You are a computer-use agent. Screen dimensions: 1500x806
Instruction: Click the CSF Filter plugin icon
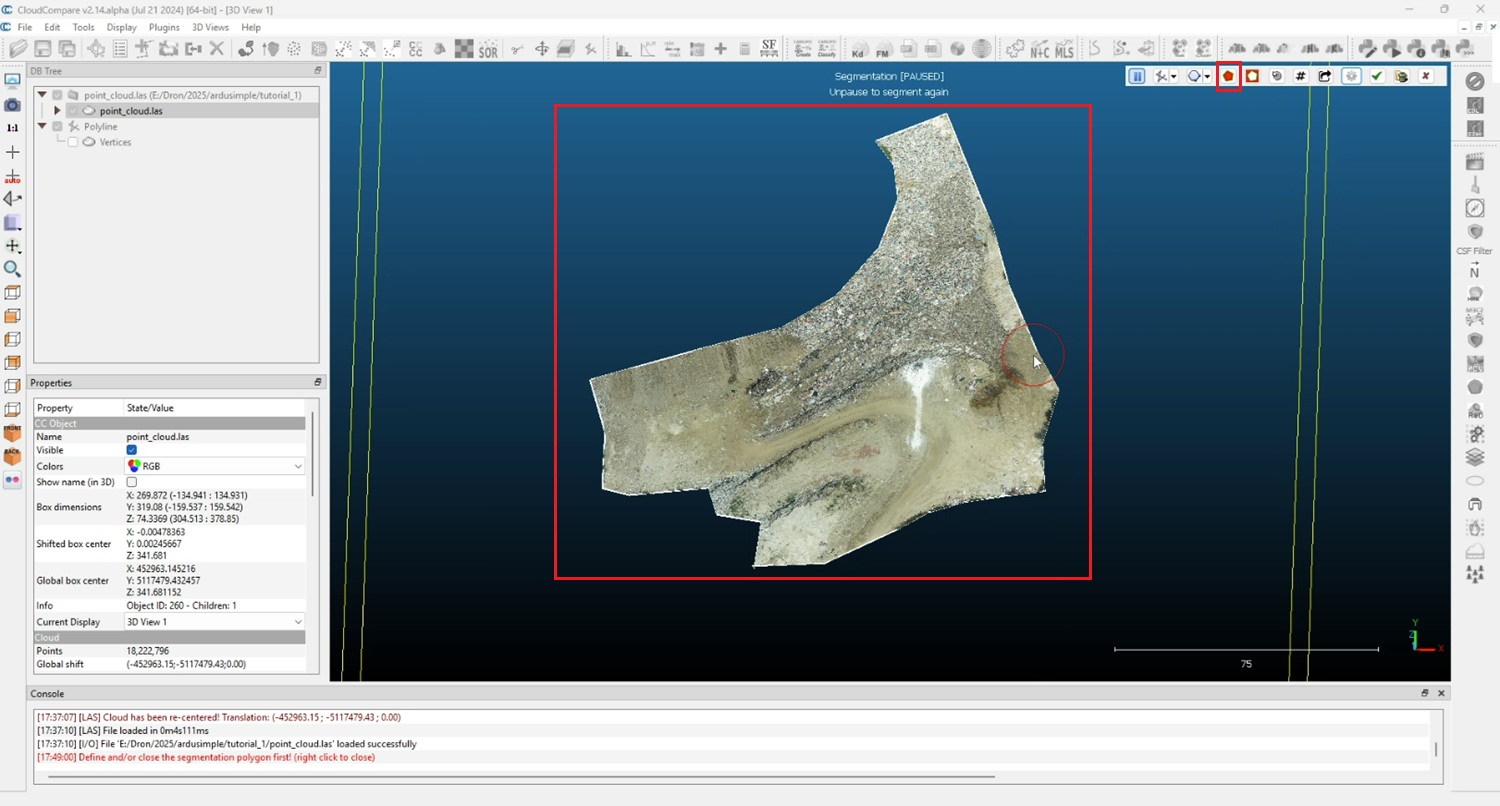tap(1474, 232)
